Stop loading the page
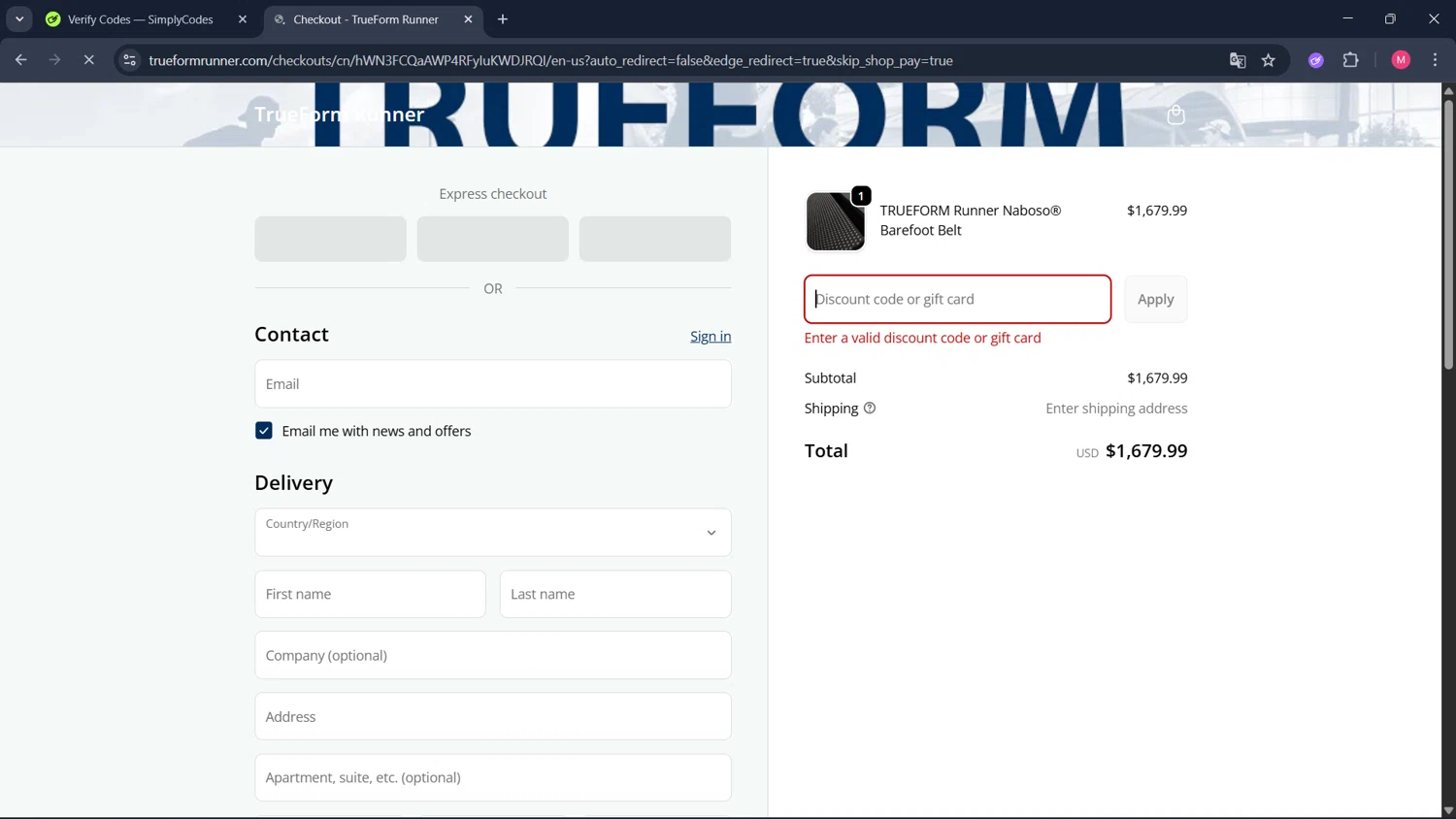The height and width of the screenshot is (819, 1456). click(88, 60)
